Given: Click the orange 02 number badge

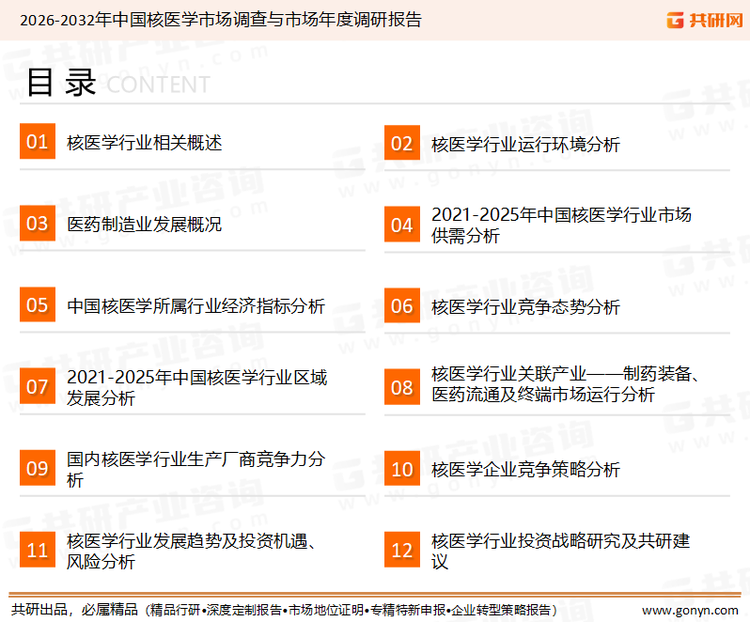Looking at the screenshot, I should click(402, 143).
